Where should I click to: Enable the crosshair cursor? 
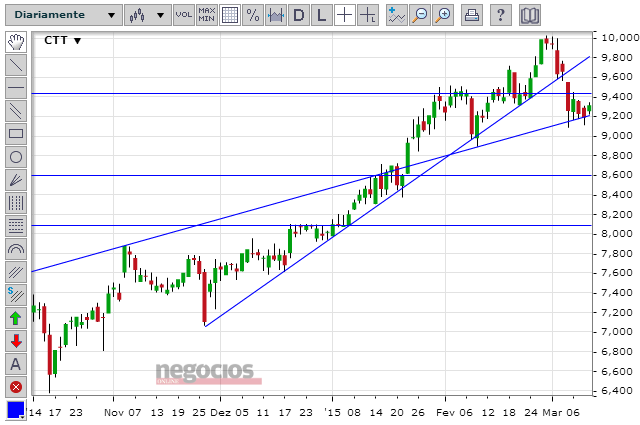[345, 15]
